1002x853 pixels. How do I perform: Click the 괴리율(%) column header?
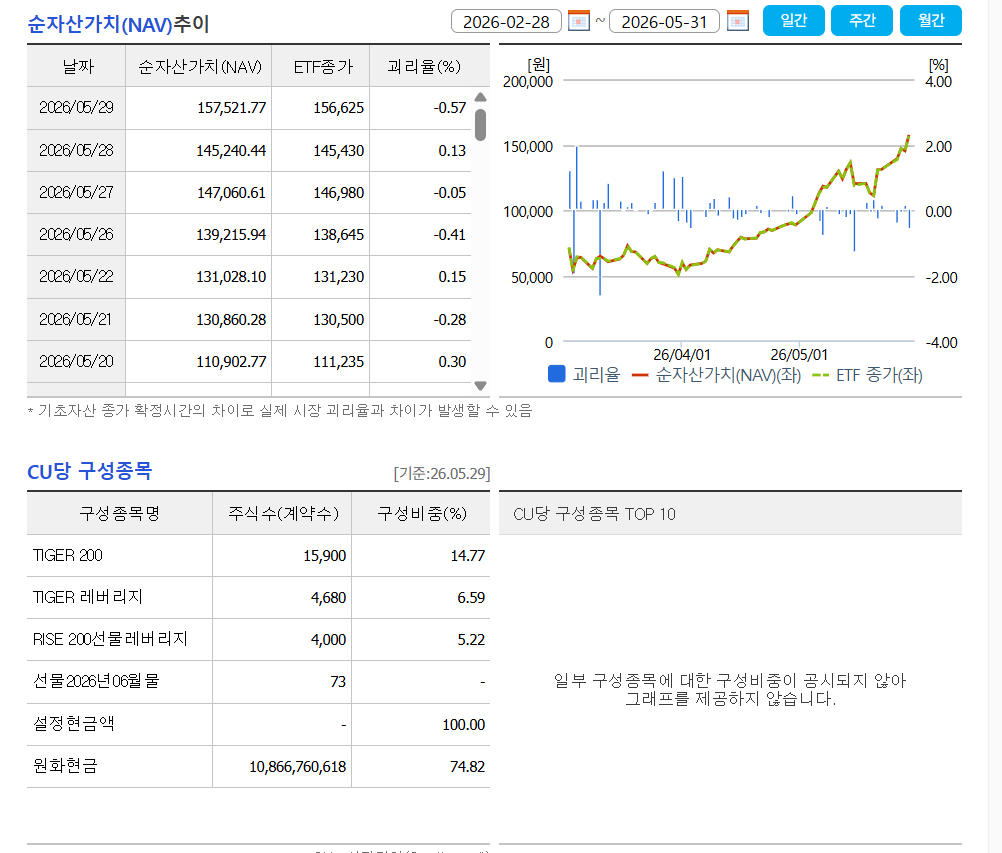(423, 66)
